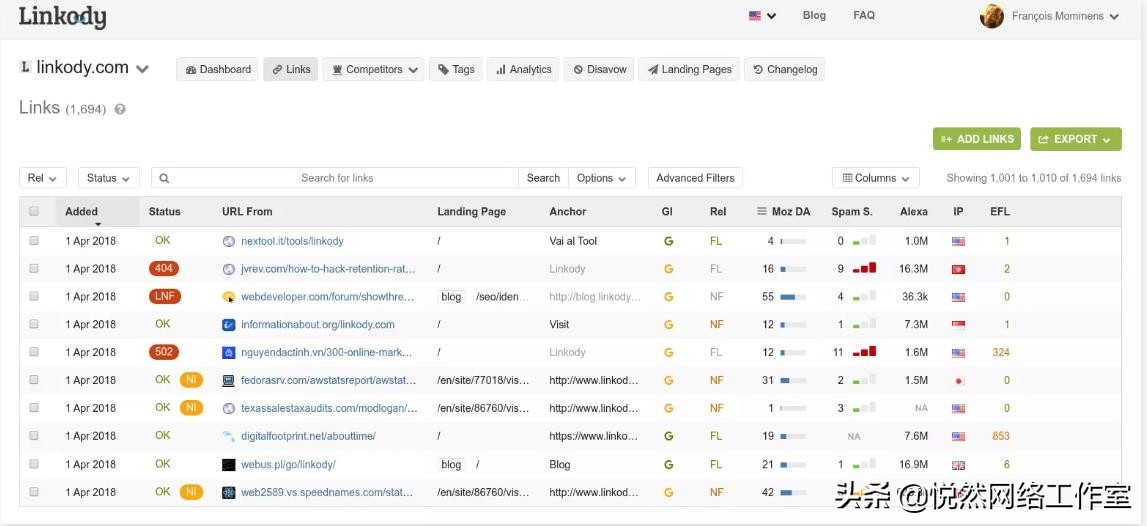Sort by the Moz DA column header
The image size is (1147, 526).
(x=791, y=211)
